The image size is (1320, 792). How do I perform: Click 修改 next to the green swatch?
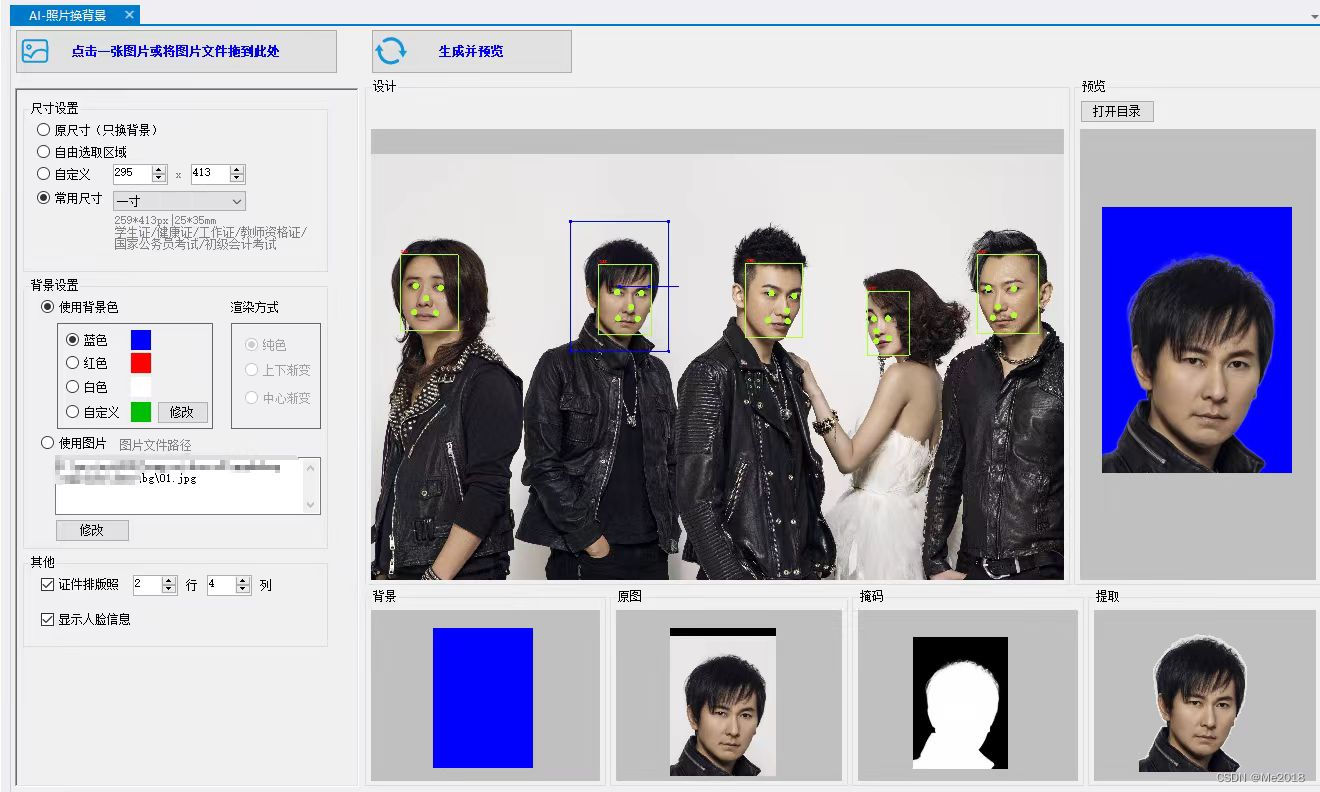pos(183,412)
